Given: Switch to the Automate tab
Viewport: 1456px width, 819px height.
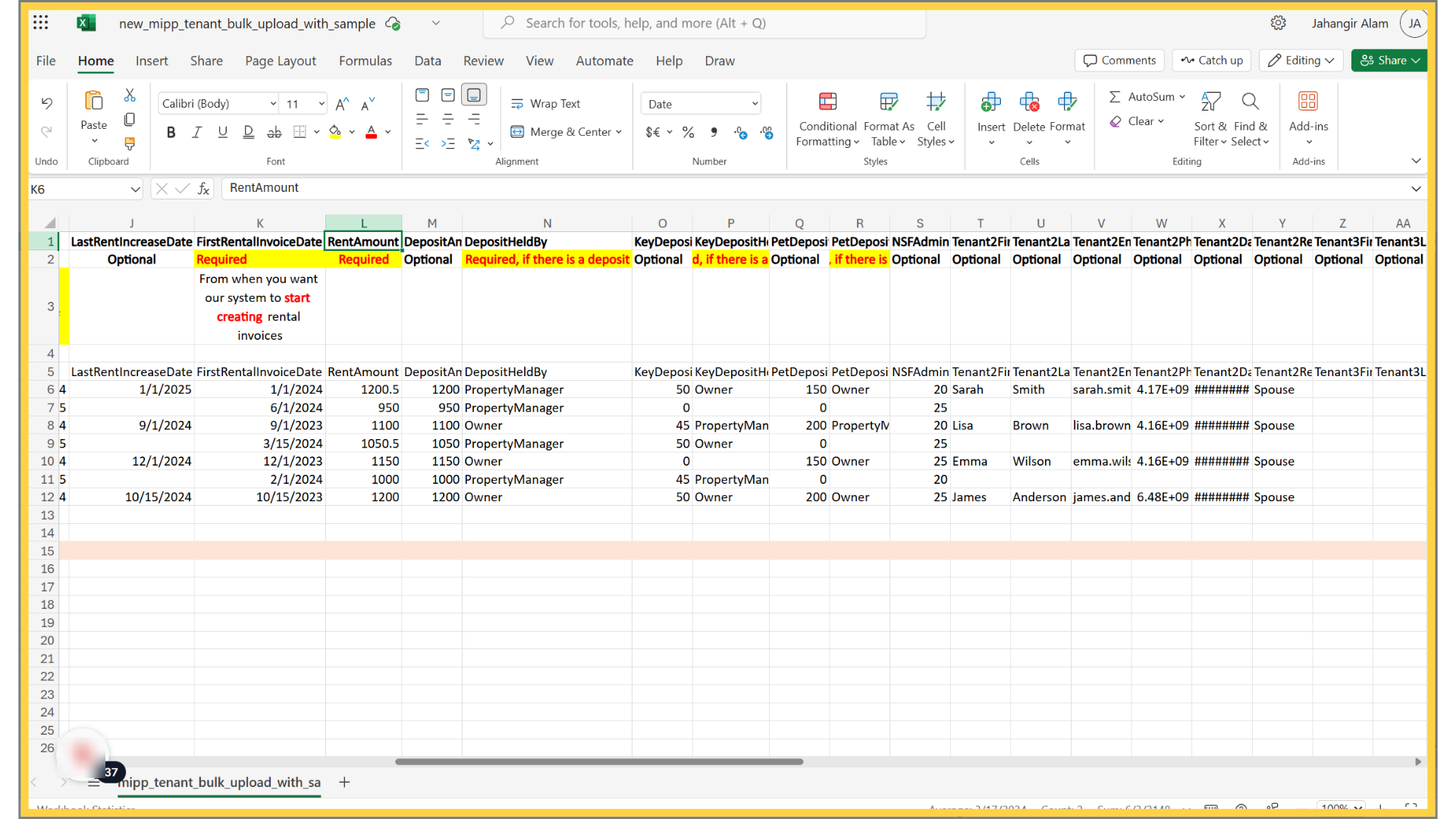Looking at the screenshot, I should (x=604, y=61).
